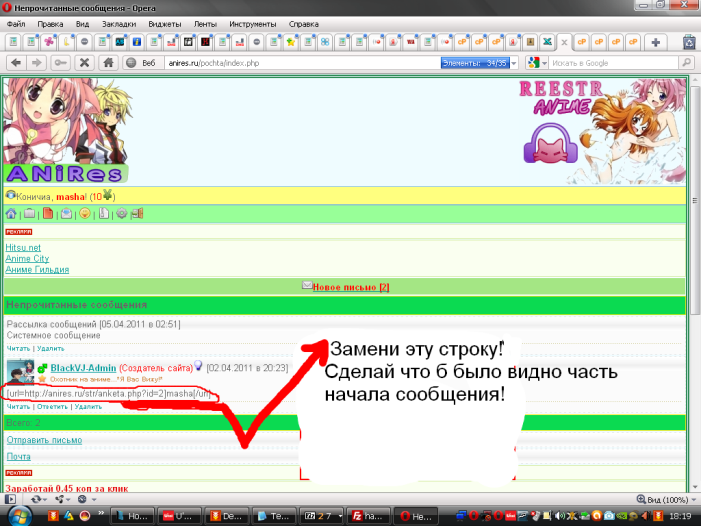Open the Закладки menu
Image resolution: width=701 pixels, height=526 pixels.
coord(119,24)
